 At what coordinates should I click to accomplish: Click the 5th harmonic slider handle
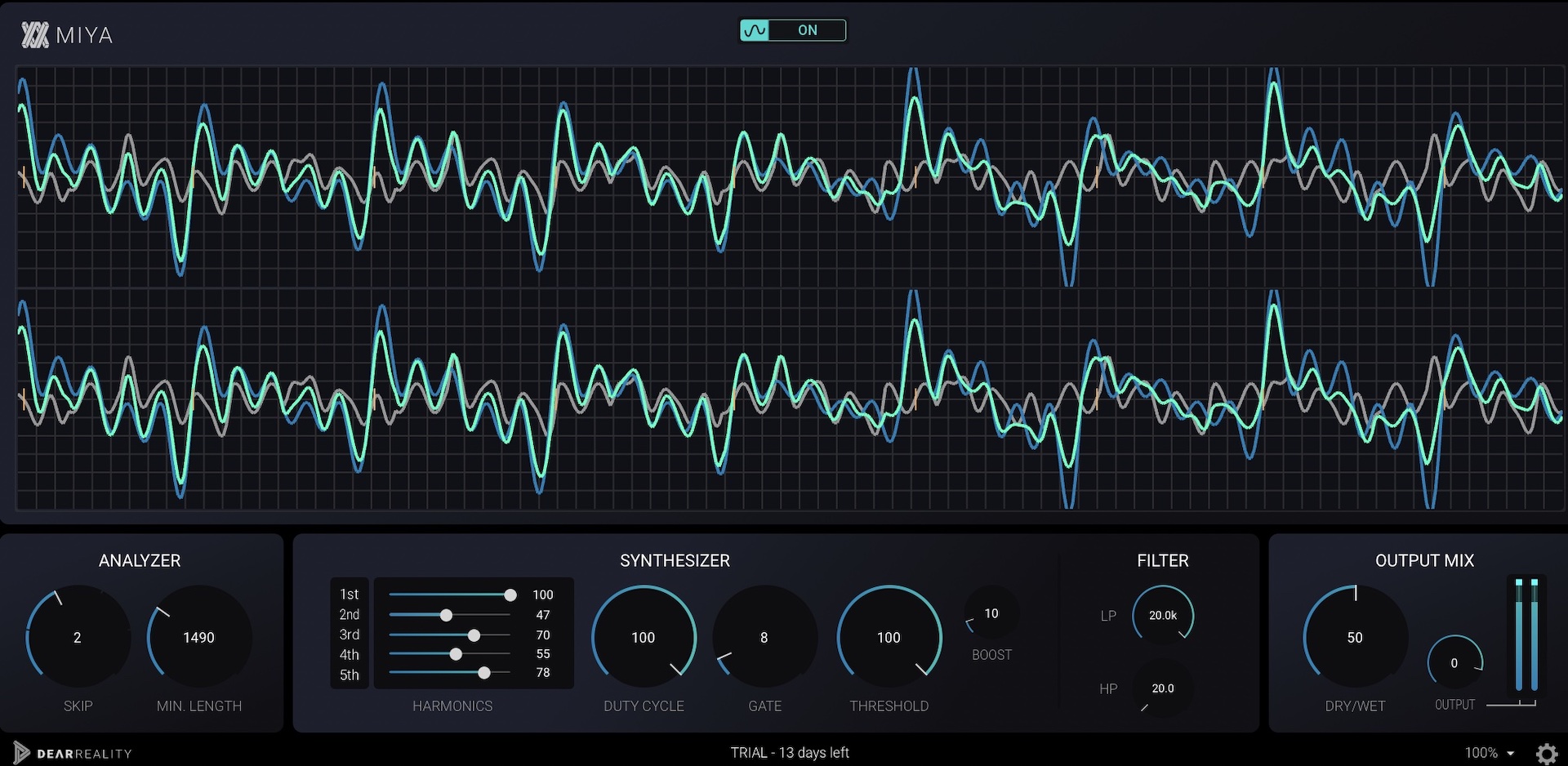pos(484,673)
